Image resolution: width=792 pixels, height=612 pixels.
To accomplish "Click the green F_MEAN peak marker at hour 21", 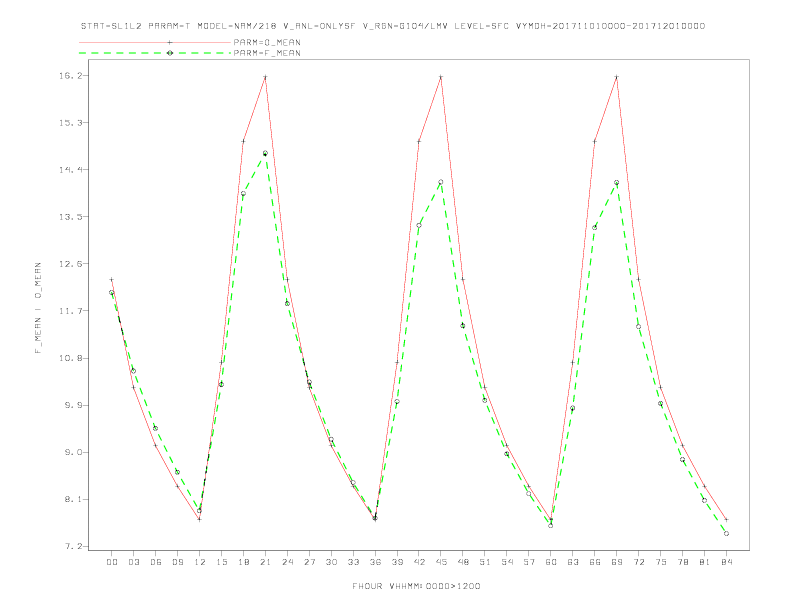I will tap(265, 153).
